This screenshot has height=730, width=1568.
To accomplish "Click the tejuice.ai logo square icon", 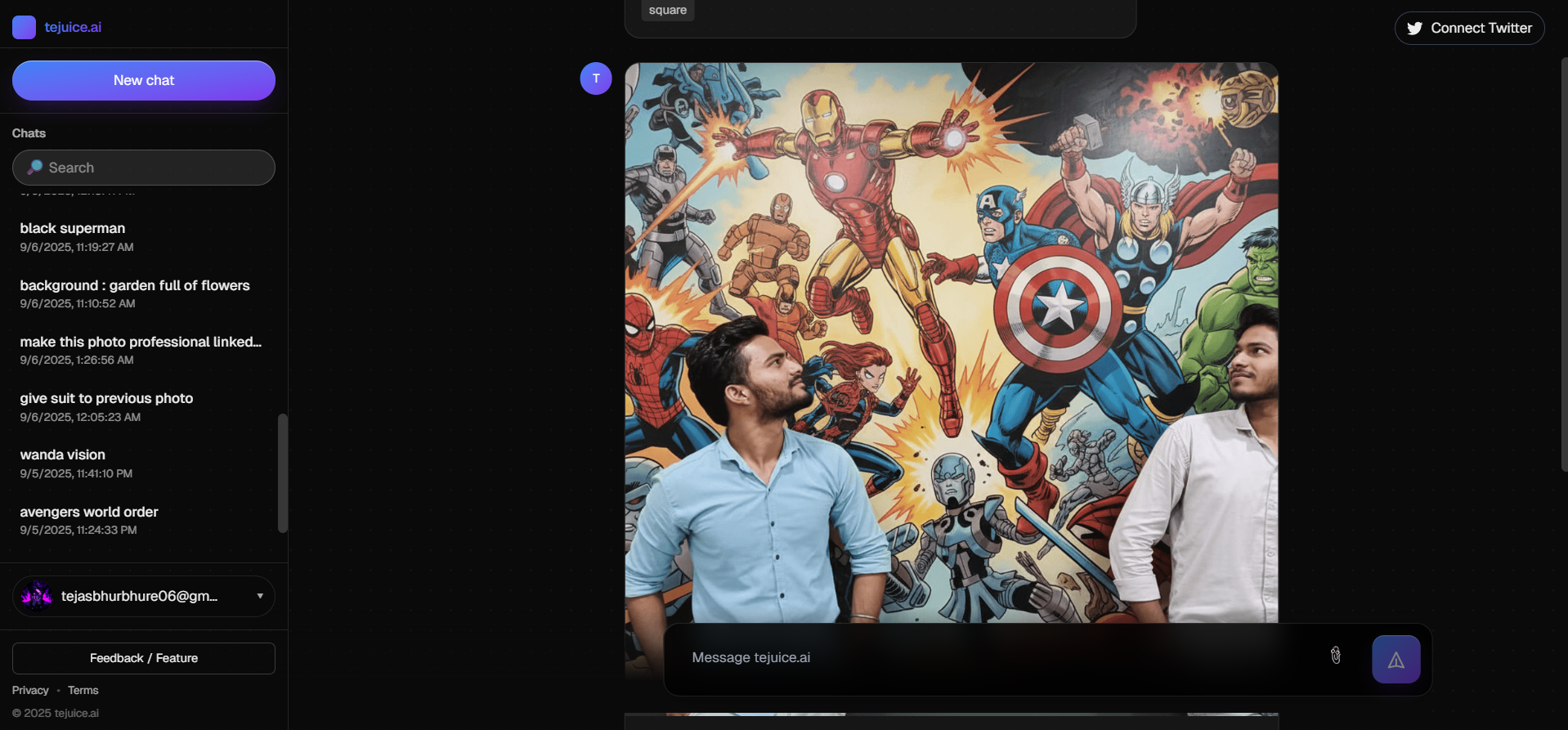I will [24, 27].
